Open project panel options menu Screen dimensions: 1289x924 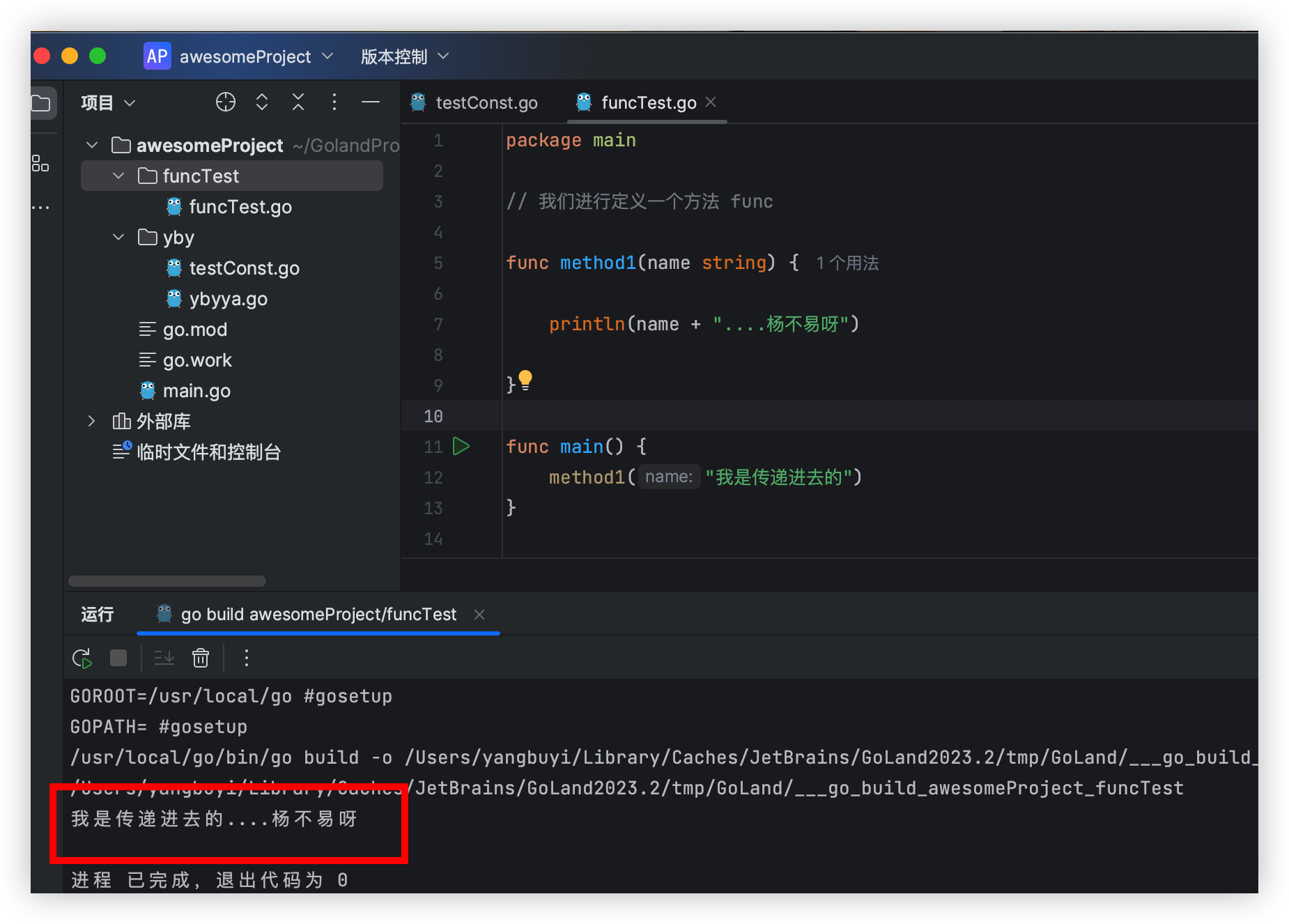pyautogui.click(x=334, y=102)
